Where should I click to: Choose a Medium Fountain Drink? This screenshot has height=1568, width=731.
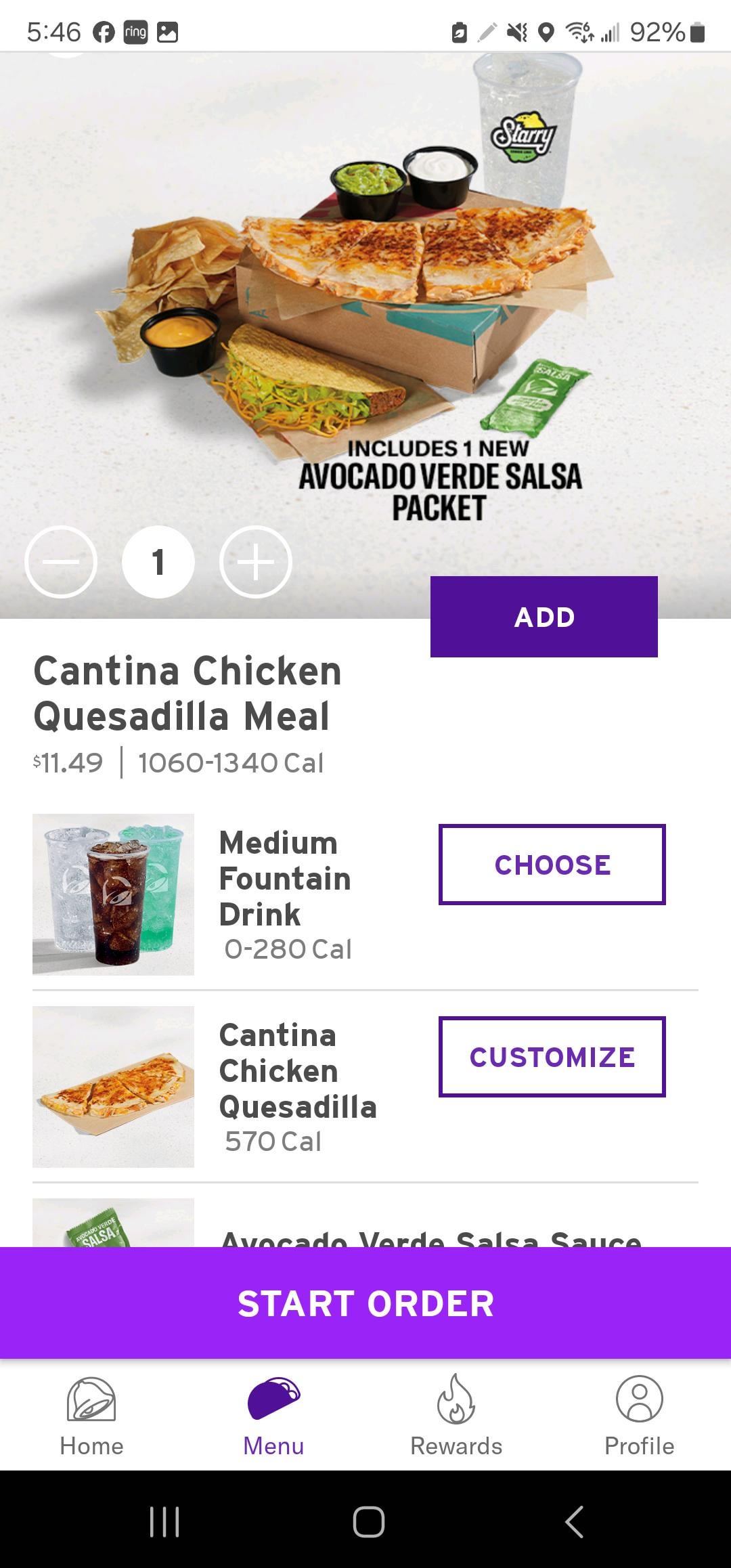tap(552, 865)
